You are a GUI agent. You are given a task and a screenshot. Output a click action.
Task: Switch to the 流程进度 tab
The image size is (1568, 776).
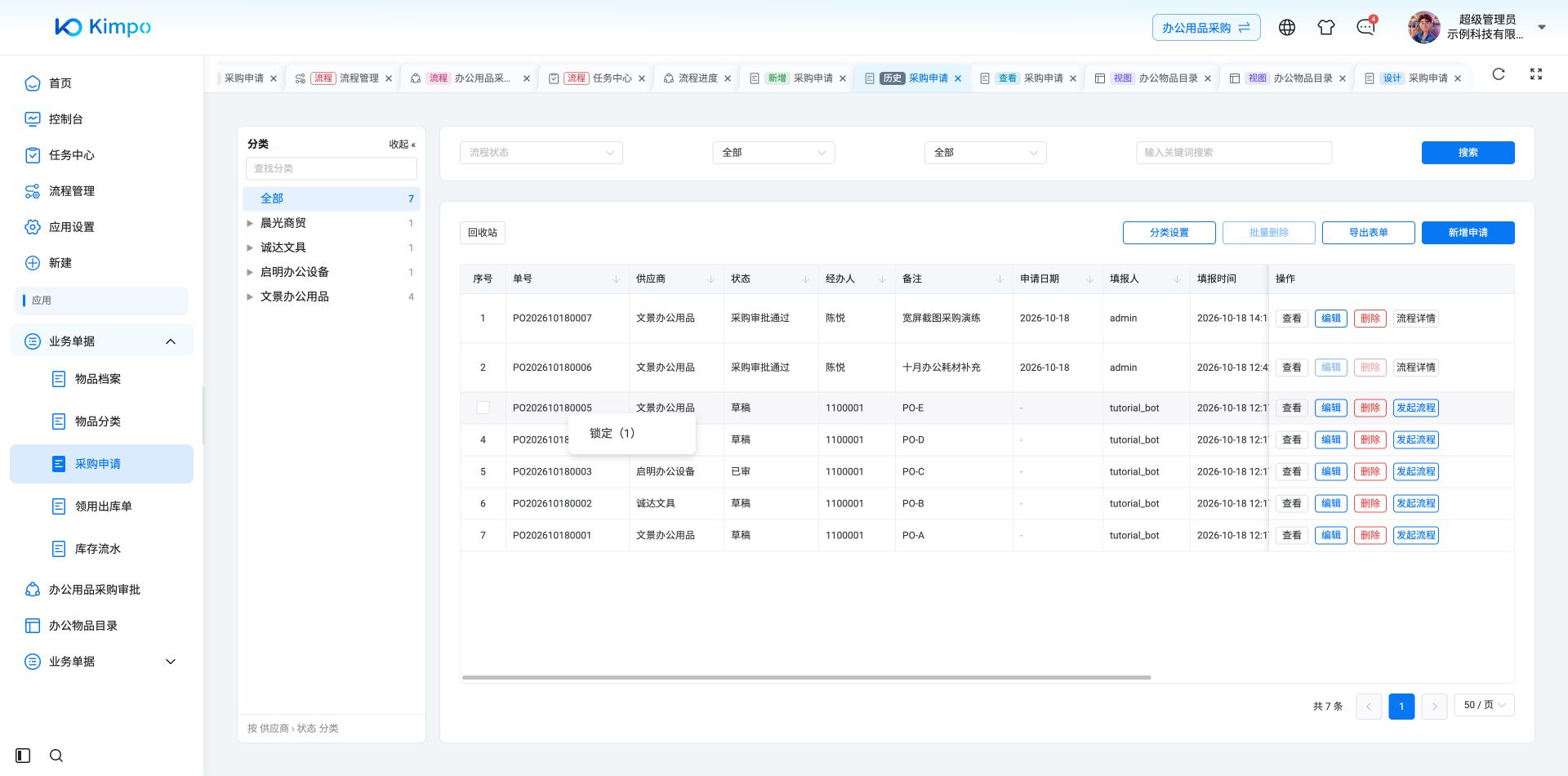[697, 78]
